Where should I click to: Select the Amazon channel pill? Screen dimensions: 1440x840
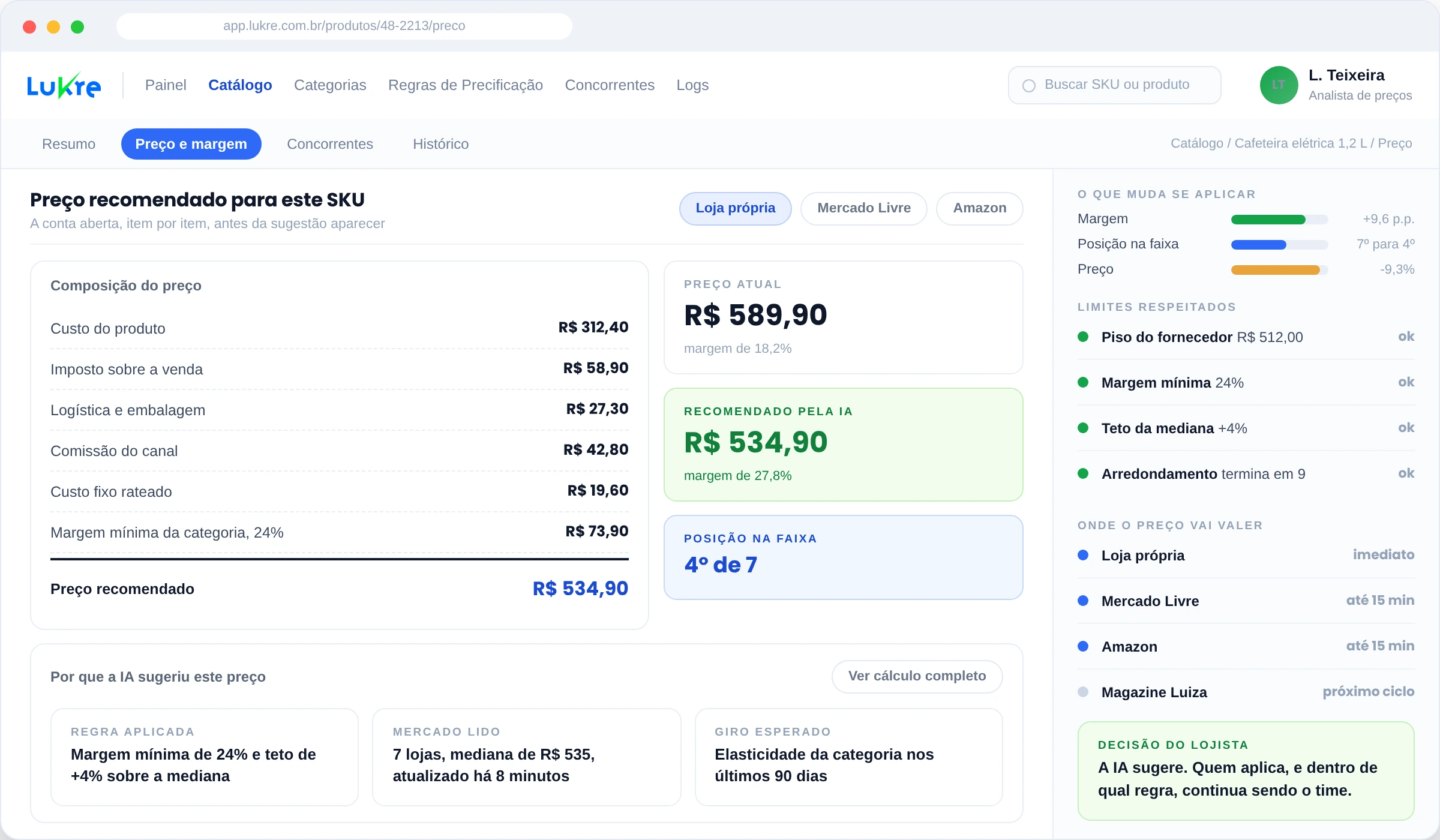[979, 208]
